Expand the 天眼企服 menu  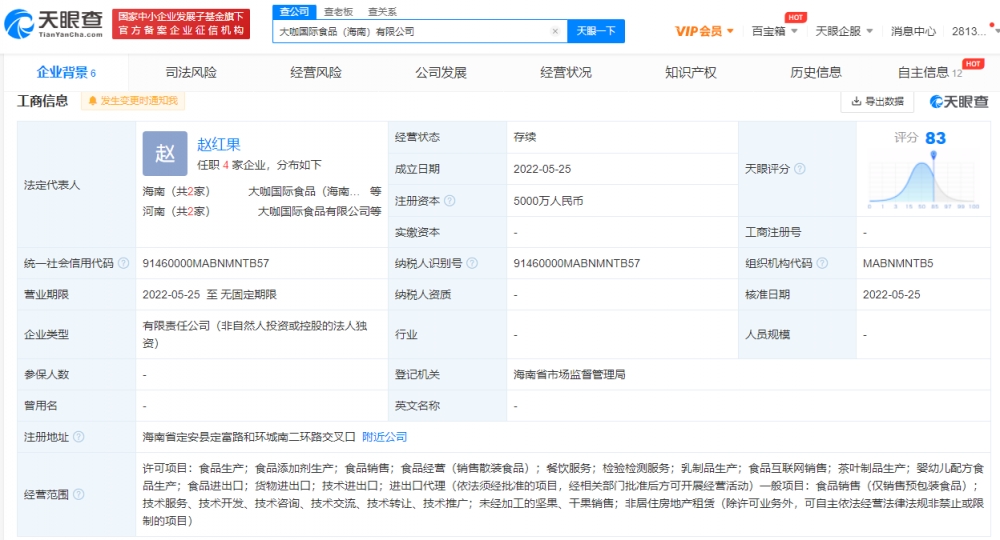click(844, 31)
